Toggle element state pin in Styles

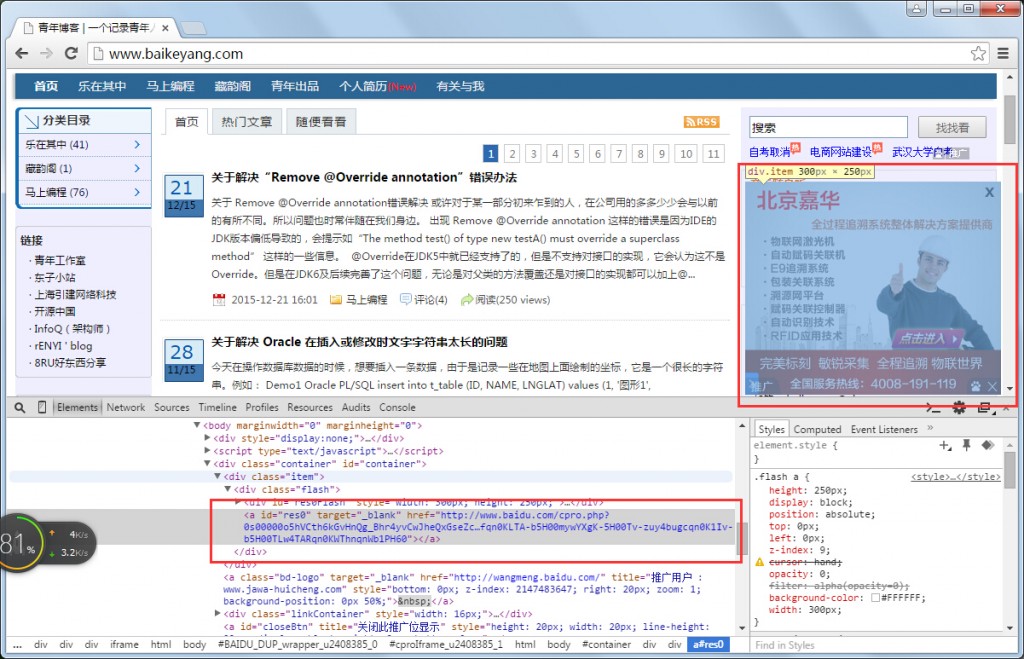pyautogui.click(x=967, y=445)
